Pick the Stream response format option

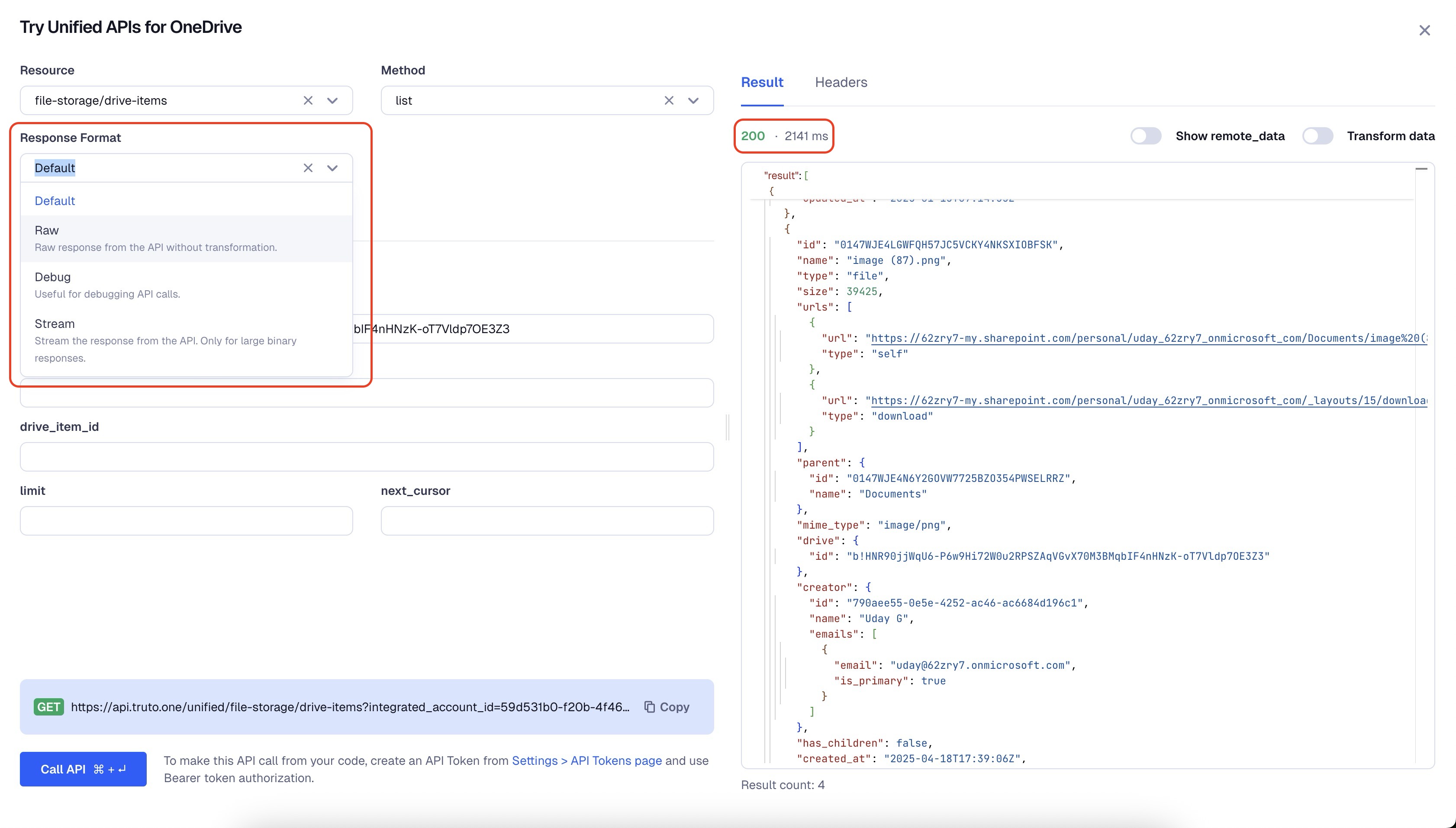coord(186,340)
